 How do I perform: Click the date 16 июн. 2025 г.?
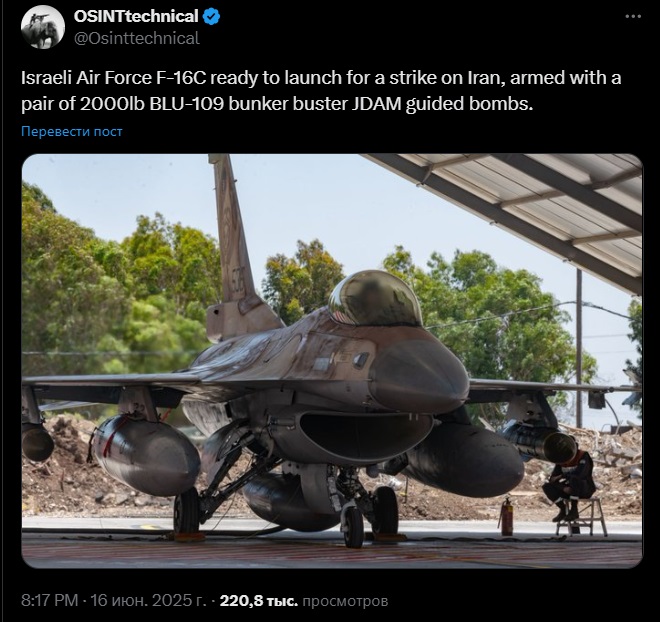coord(148,601)
